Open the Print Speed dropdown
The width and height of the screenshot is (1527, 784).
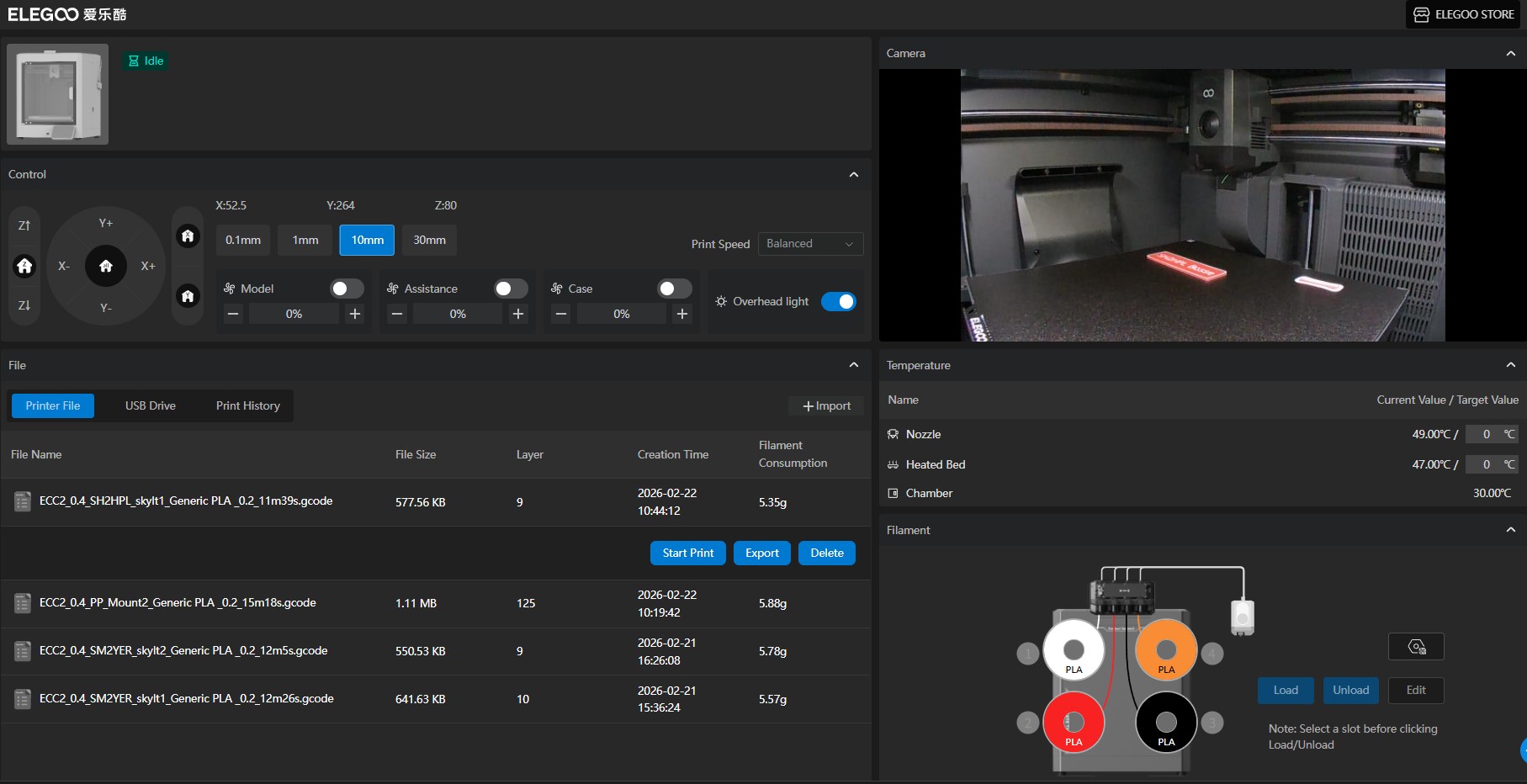click(810, 244)
